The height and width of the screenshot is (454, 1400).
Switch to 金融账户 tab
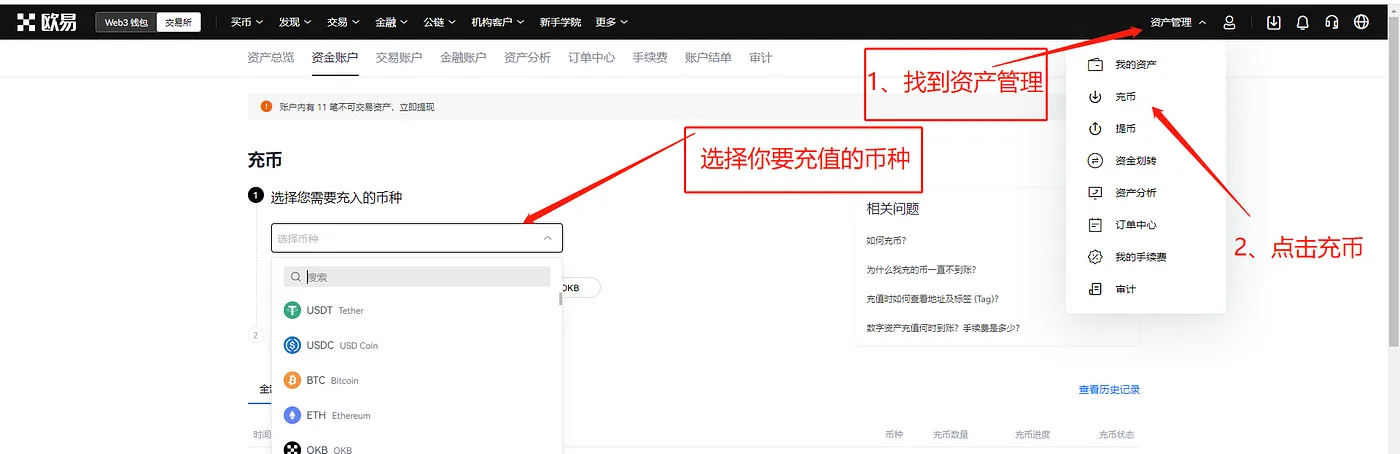[463, 58]
